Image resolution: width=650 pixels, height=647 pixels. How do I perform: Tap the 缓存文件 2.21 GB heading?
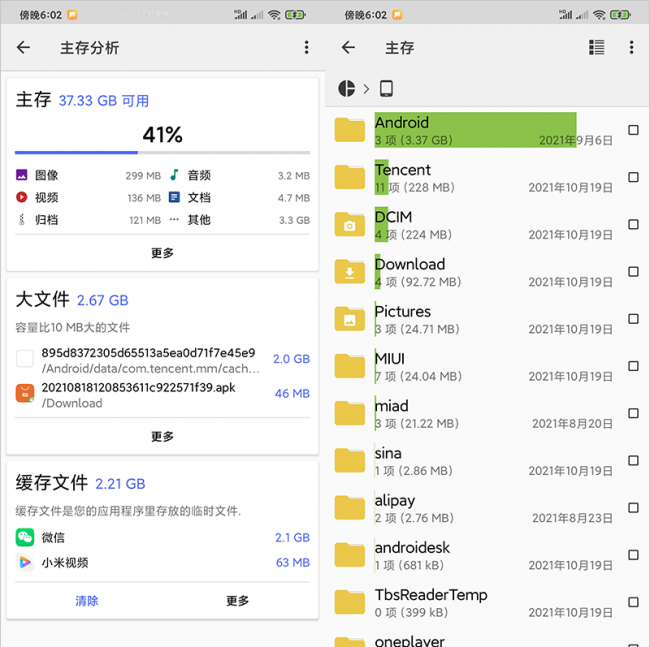80,483
